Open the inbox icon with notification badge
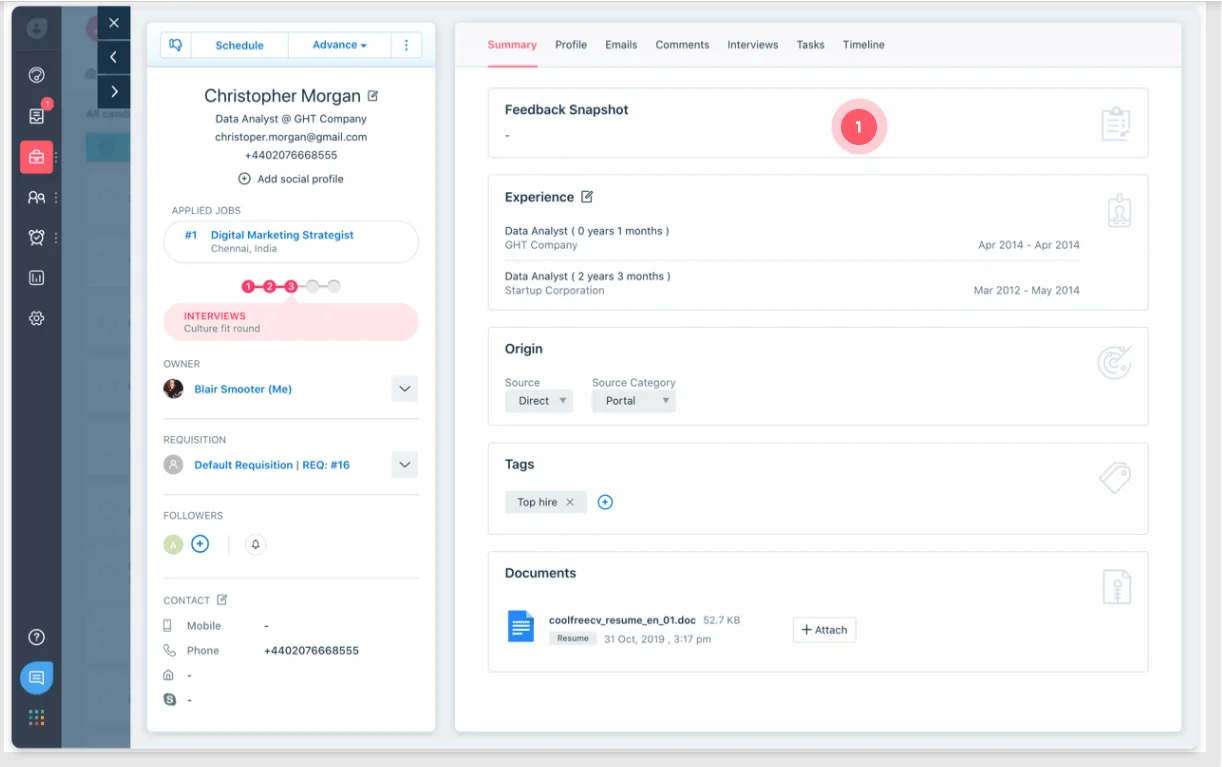This screenshot has width=1222, height=767. click(x=37, y=116)
